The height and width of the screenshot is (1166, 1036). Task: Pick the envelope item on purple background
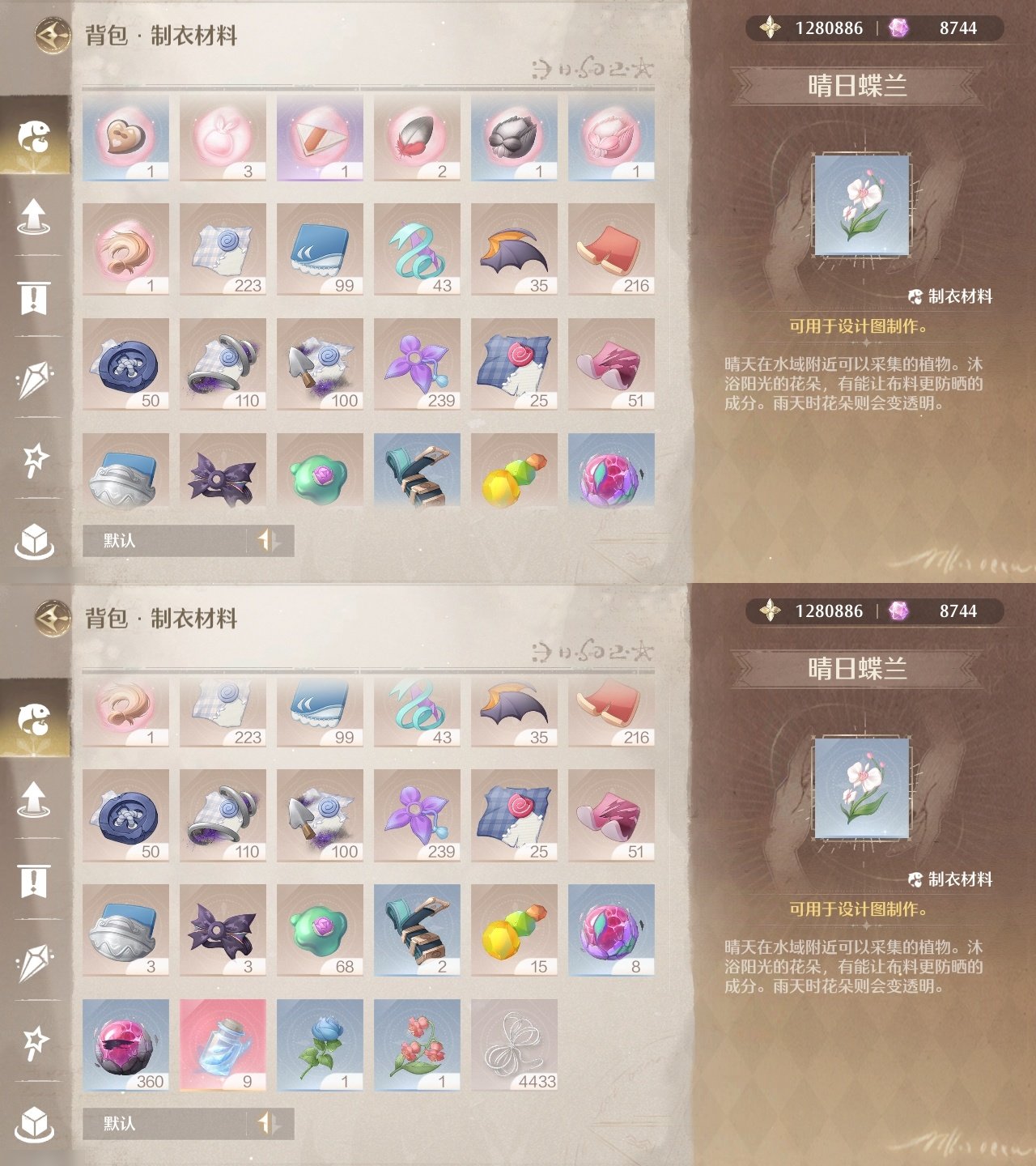pyautogui.click(x=320, y=138)
